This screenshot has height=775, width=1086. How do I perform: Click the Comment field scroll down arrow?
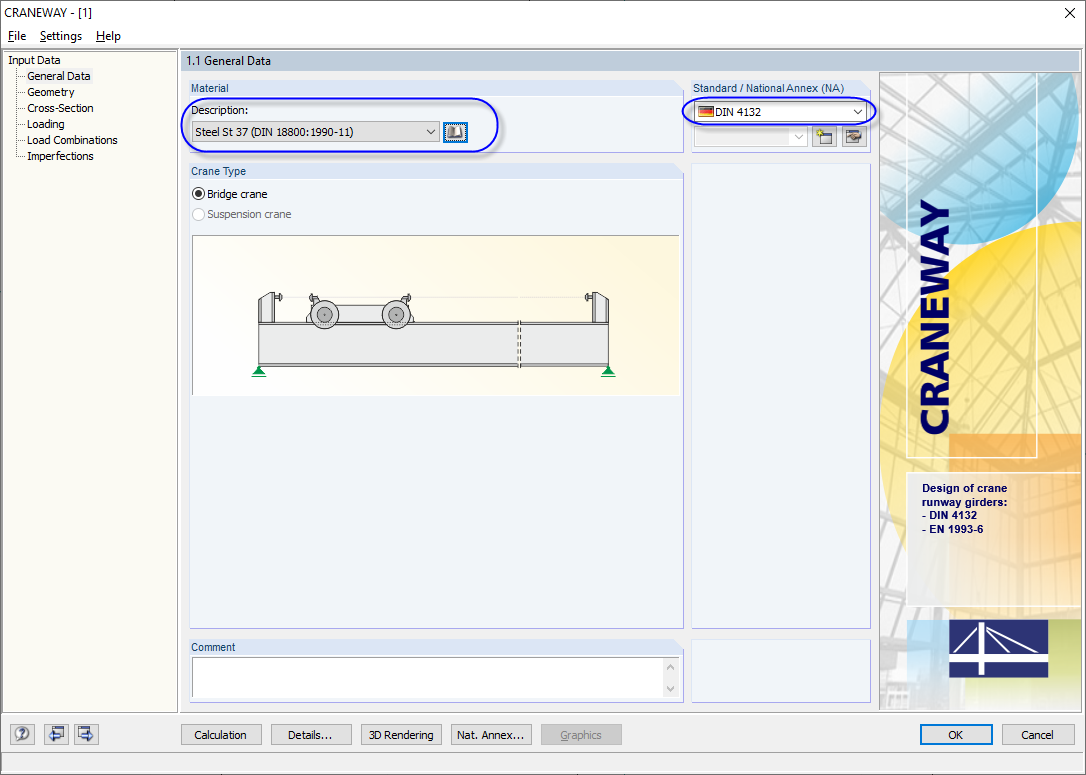coord(670,688)
